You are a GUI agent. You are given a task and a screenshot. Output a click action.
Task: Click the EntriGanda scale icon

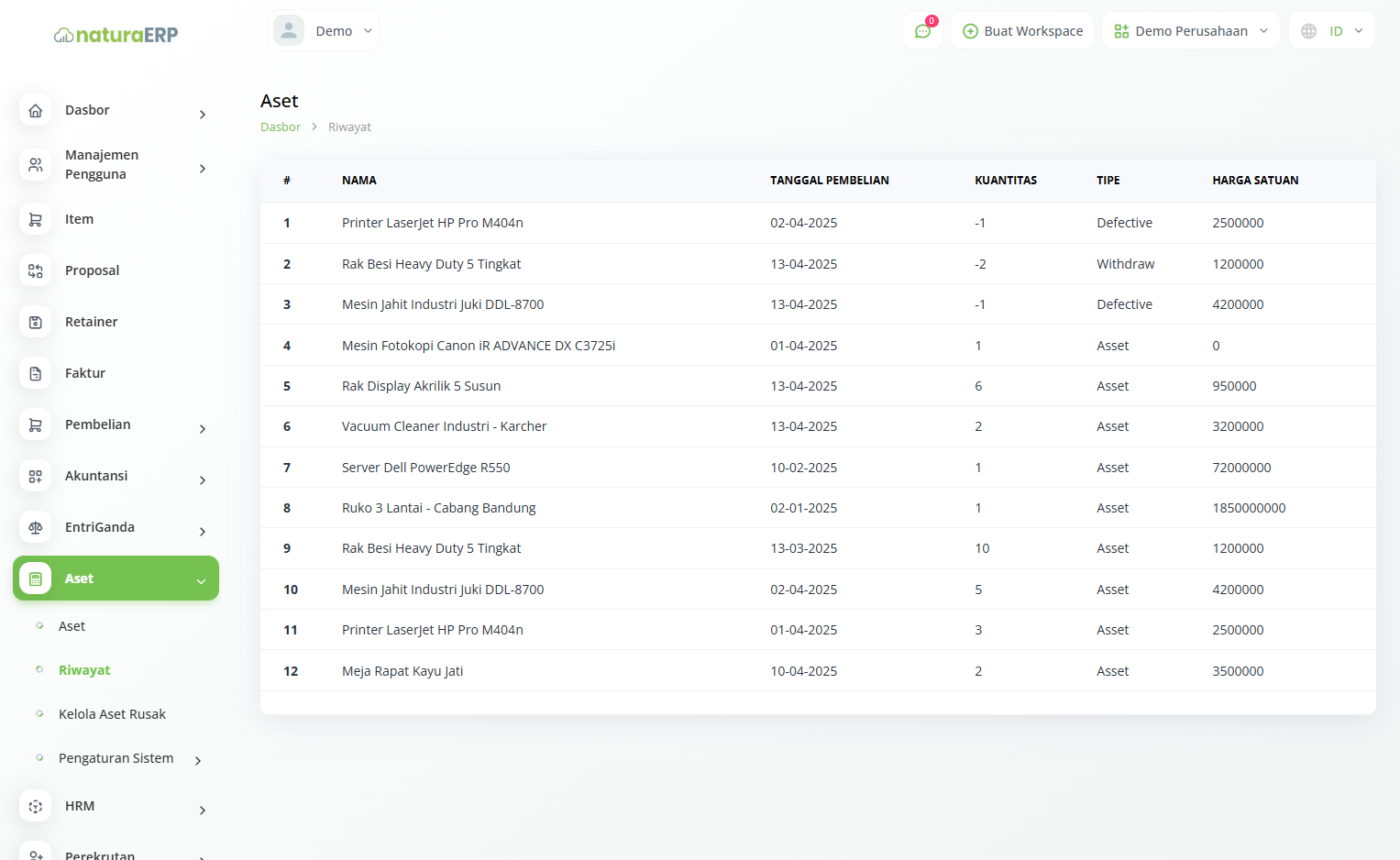[x=36, y=528]
